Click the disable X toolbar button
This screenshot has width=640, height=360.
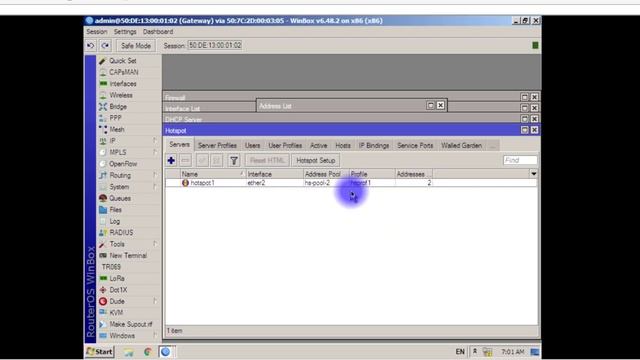pyautogui.click(x=217, y=160)
